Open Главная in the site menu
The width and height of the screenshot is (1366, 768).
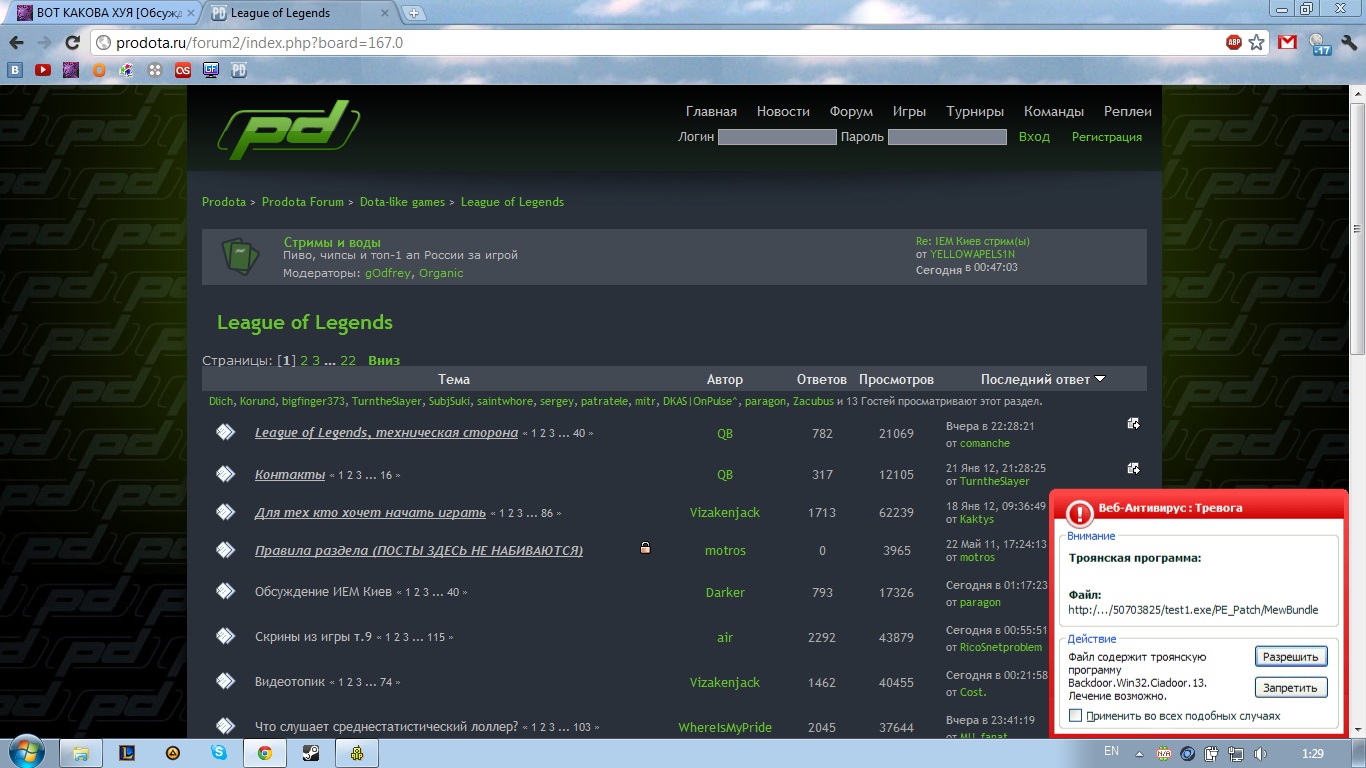click(x=711, y=112)
